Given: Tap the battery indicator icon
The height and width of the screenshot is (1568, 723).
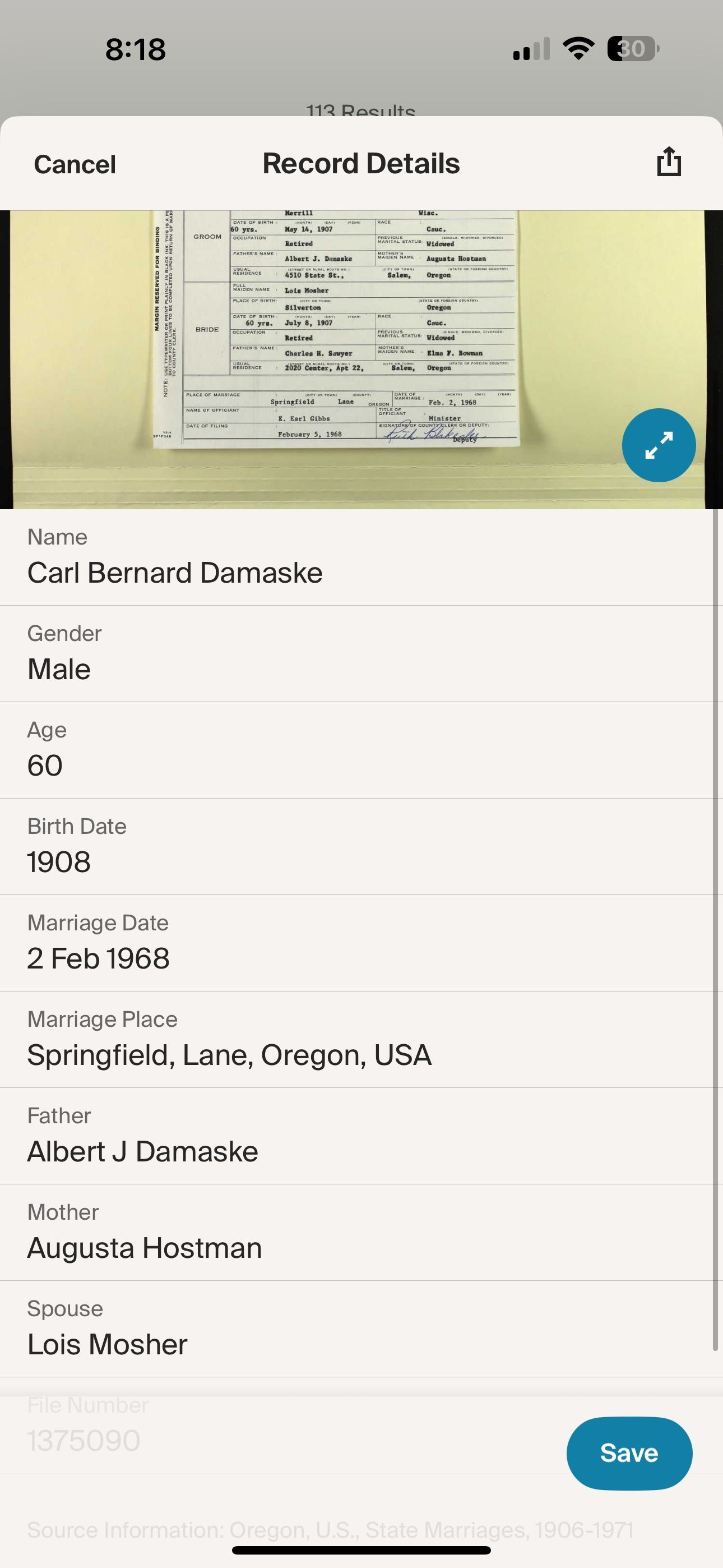Looking at the screenshot, I should point(633,49).
